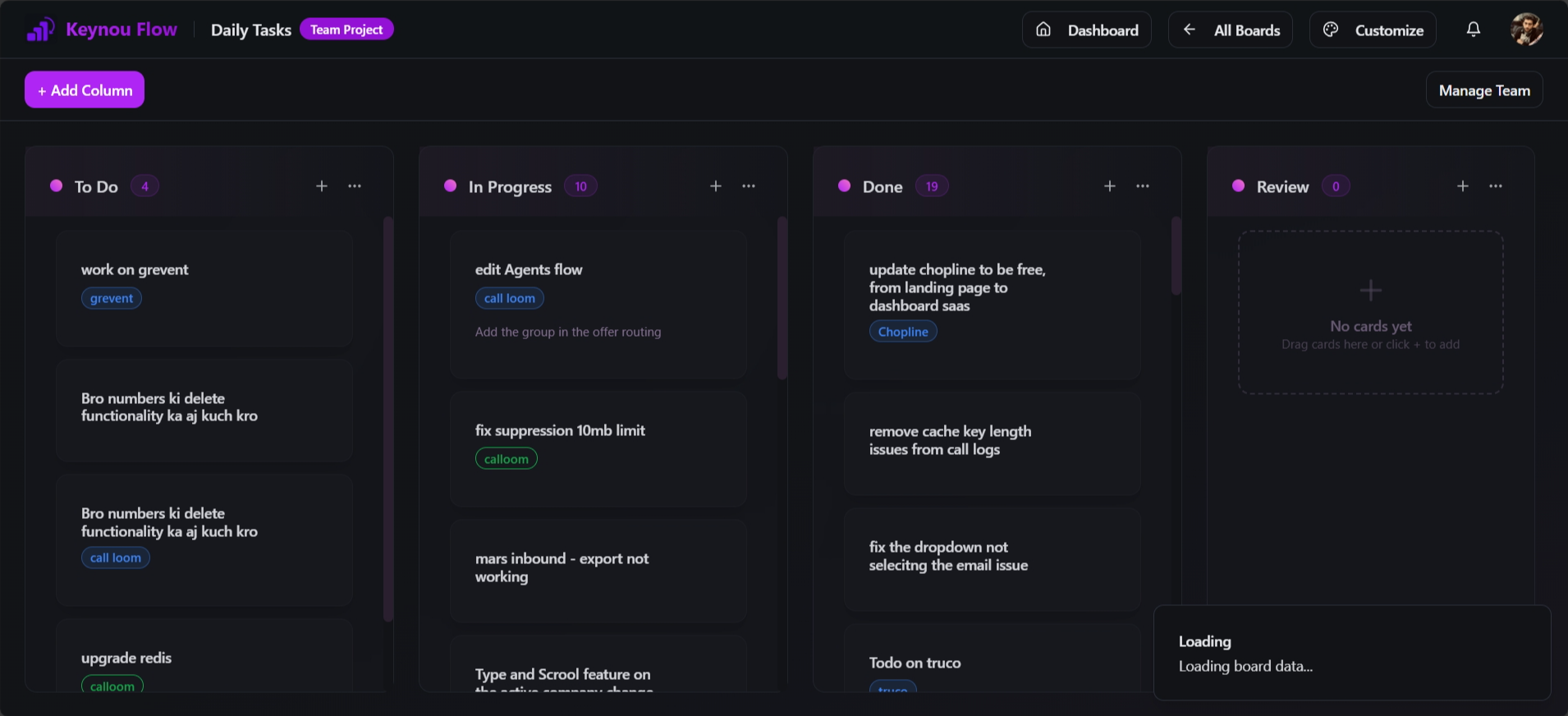Click the notification bell icon
The width and height of the screenshot is (1568, 716).
[x=1474, y=30]
